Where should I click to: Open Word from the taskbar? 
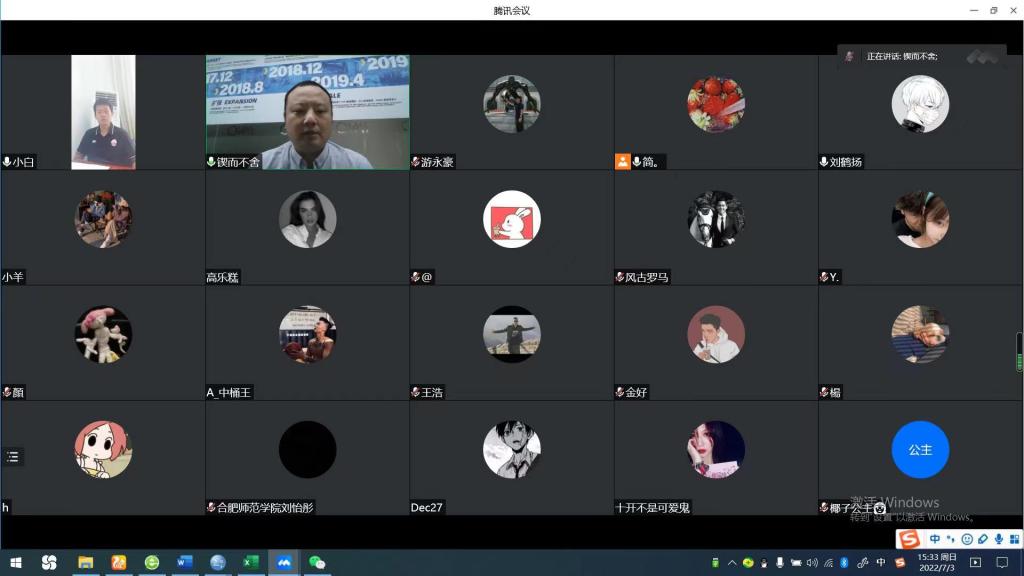(184, 563)
